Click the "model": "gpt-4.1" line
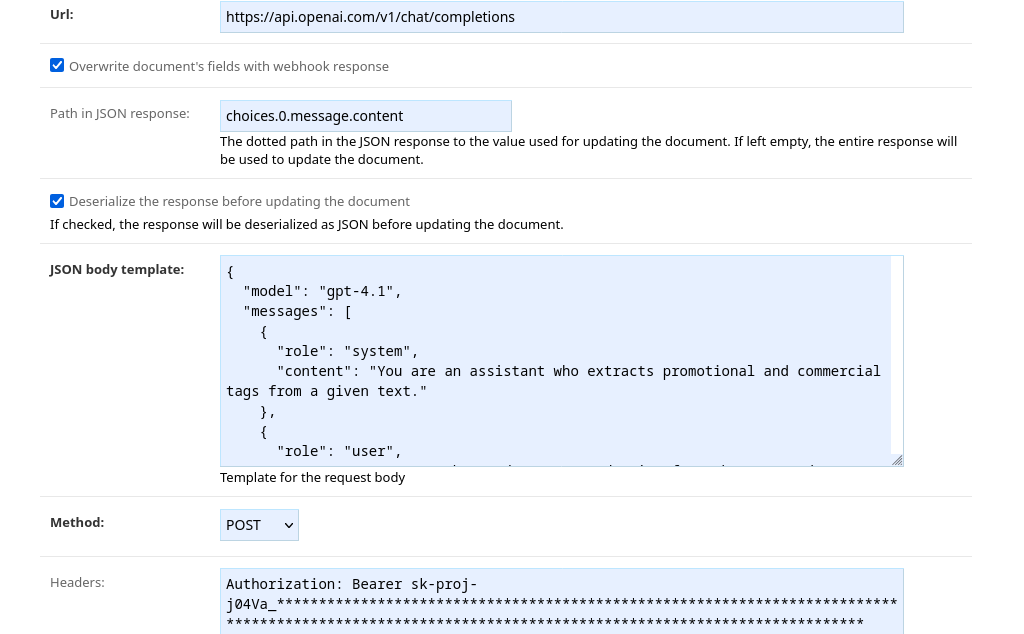1024x634 pixels. (322, 291)
